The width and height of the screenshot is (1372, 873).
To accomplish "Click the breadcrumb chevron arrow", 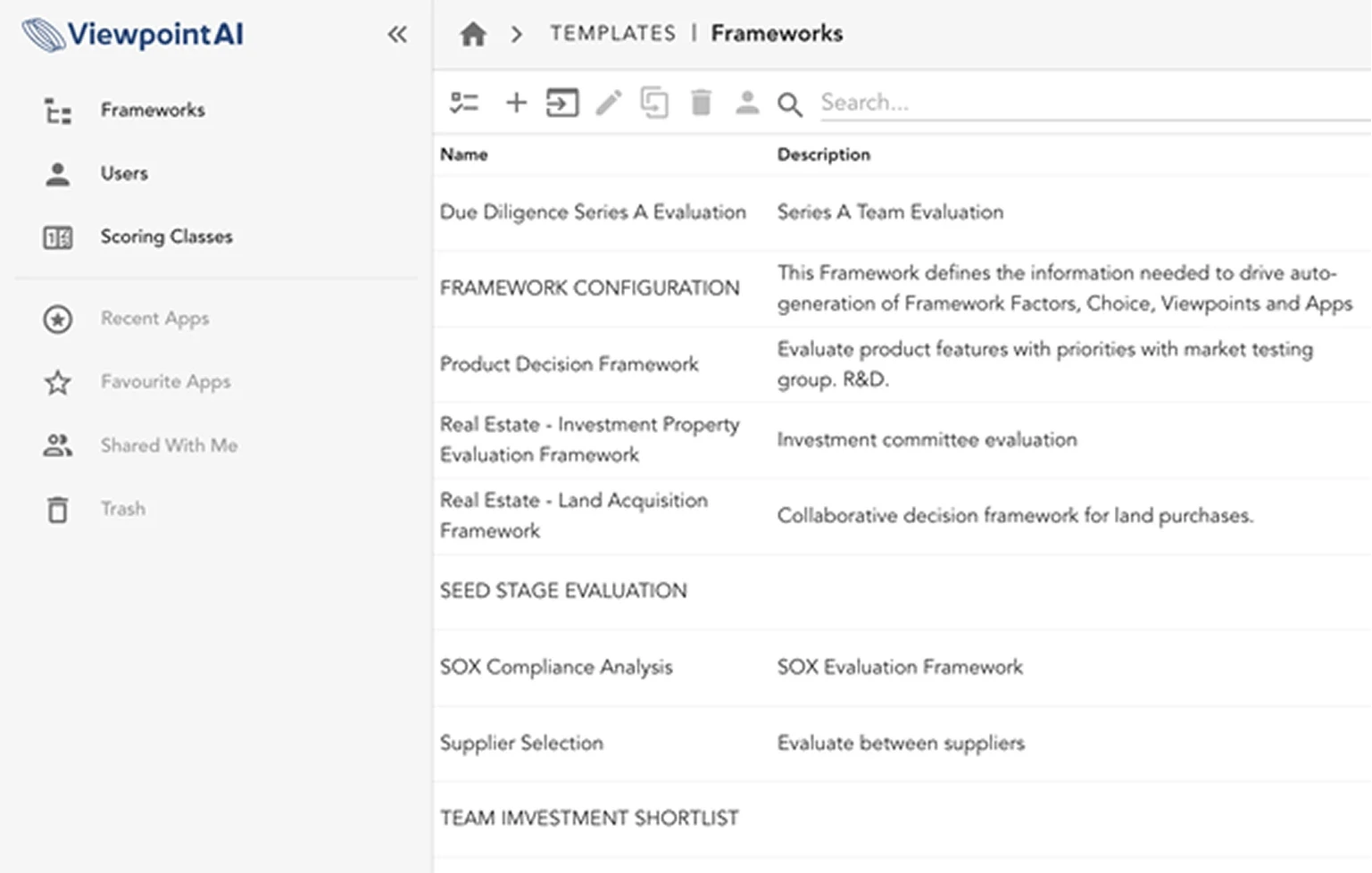I will [x=516, y=35].
